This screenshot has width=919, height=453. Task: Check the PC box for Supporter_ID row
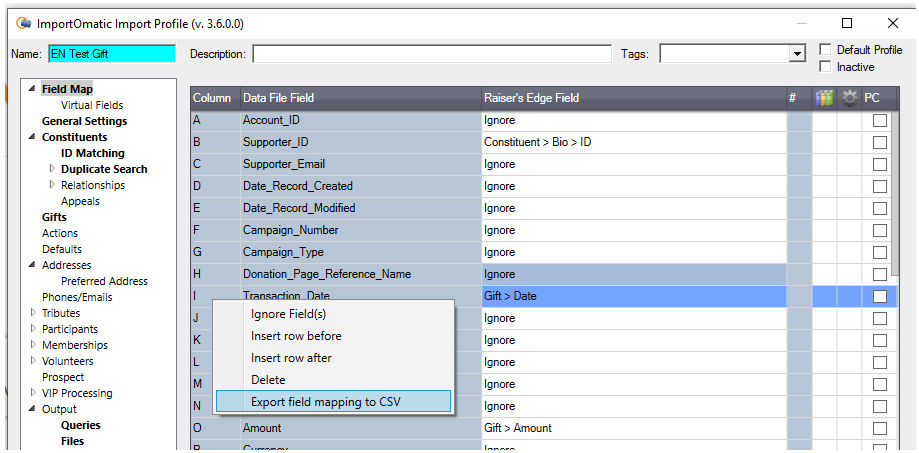[x=880, y=142]
